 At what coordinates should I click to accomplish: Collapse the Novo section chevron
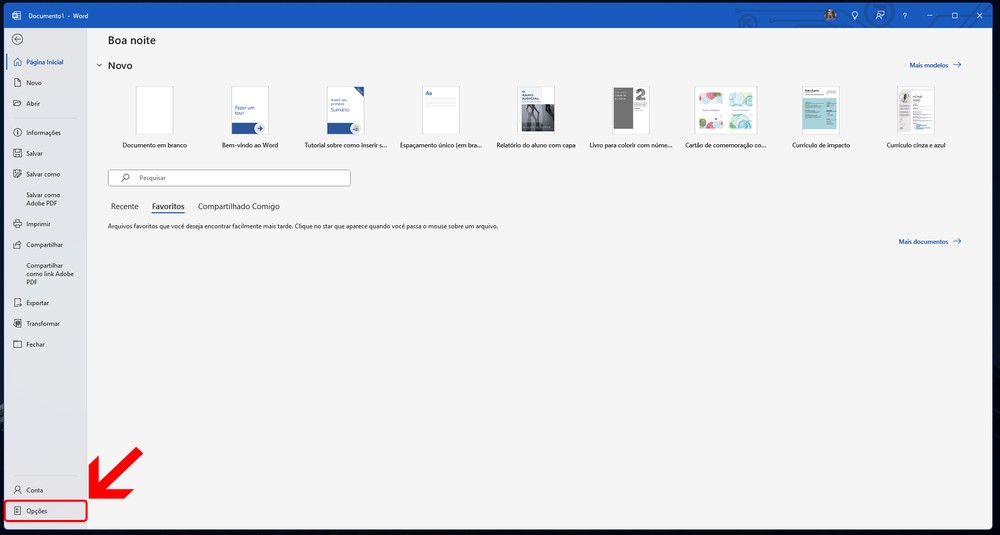point(98,66)
